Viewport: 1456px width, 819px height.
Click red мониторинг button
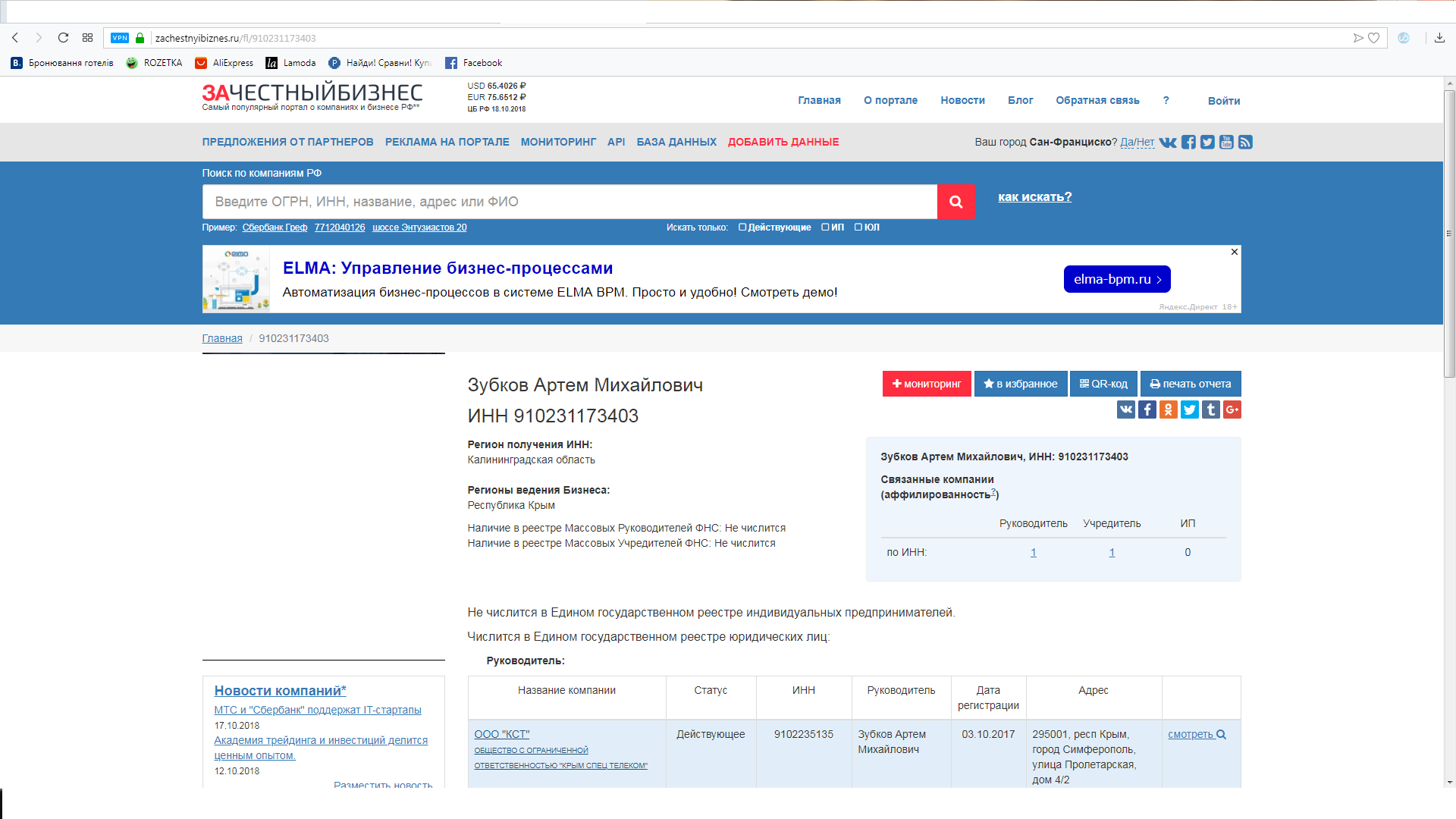(x=927, y=384)
